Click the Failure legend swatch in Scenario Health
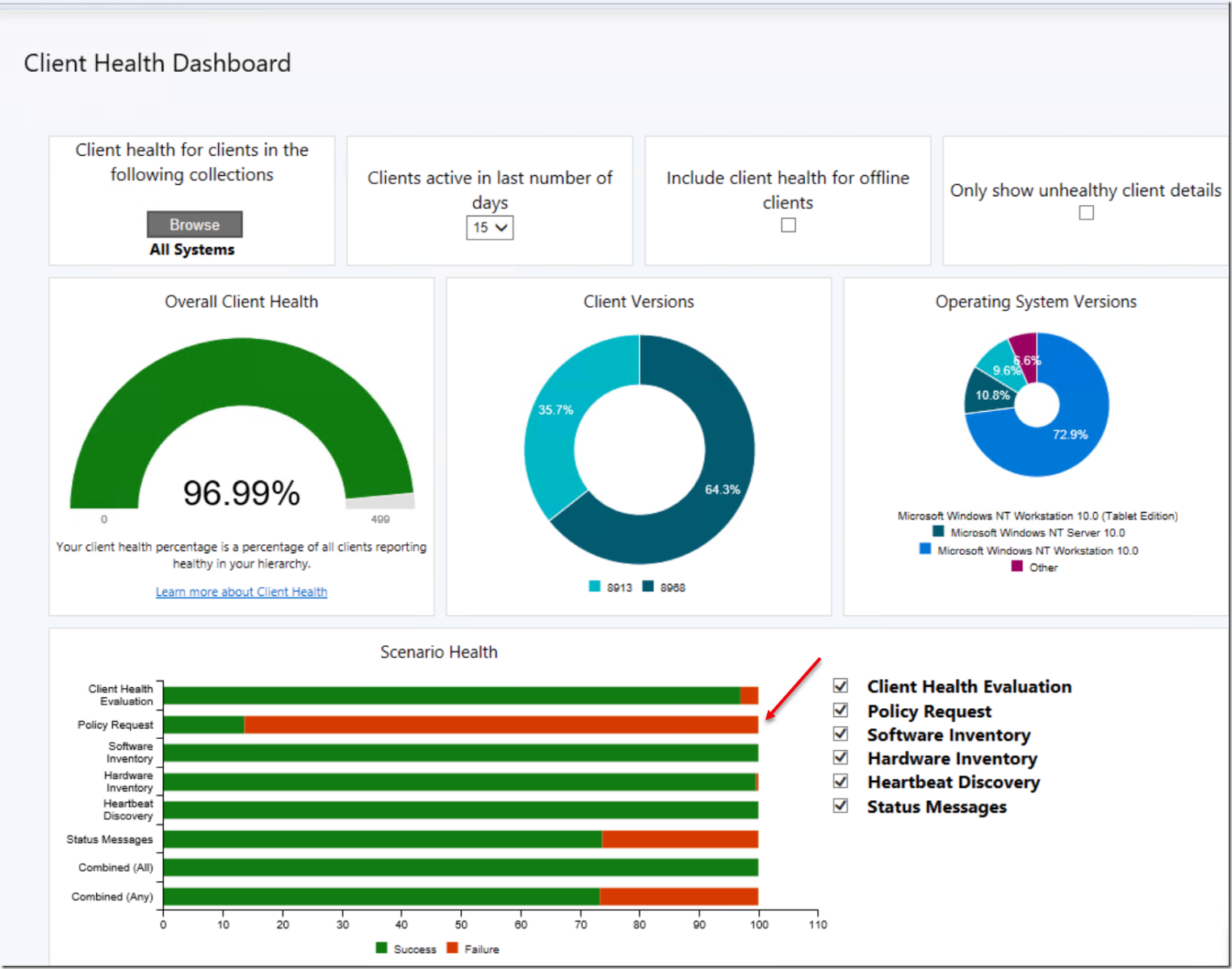The height and width of the screenshot is (969, 1232). click(x=452, y=948)
